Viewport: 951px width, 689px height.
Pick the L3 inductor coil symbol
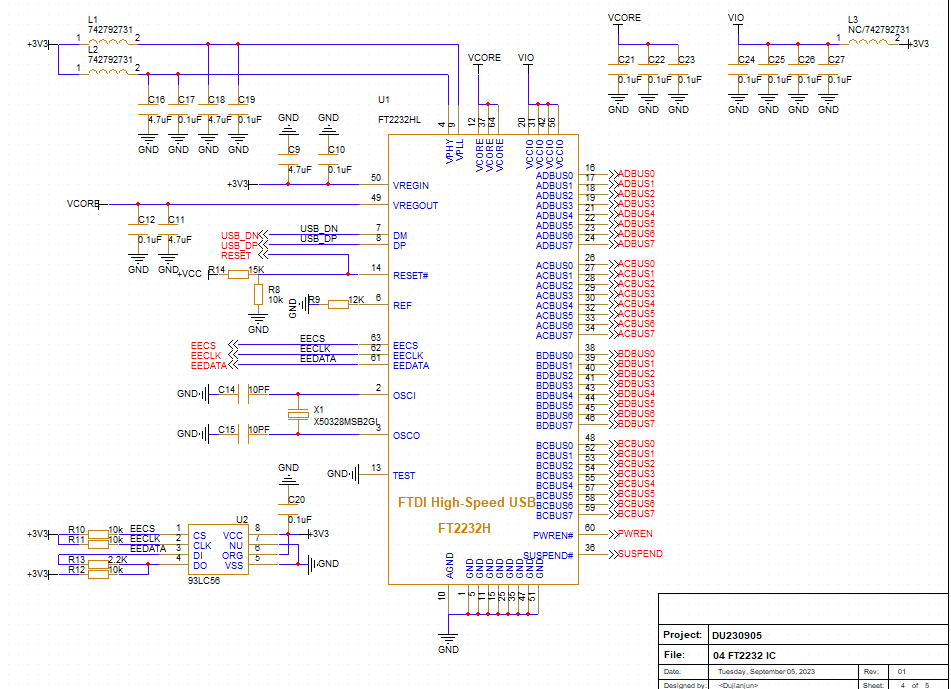click(x=867, y=42)
